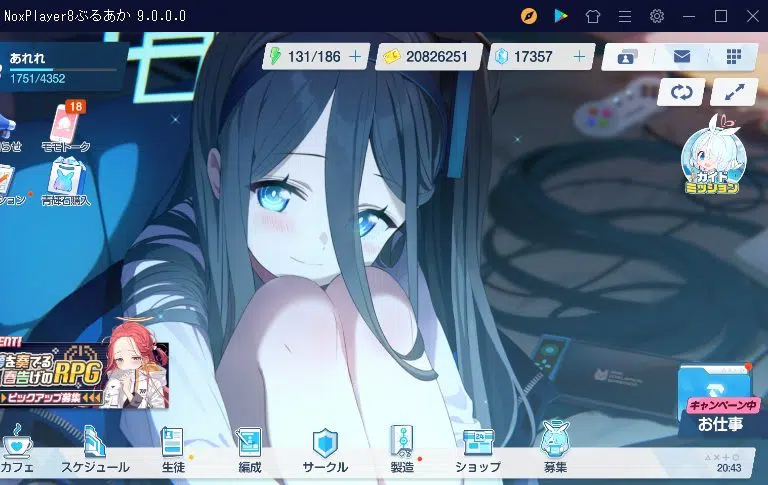This screenshot has width=768, height=485.
Task: Open スケジュール (Schedule) from bottom bar
Action: tap(94, 450)
